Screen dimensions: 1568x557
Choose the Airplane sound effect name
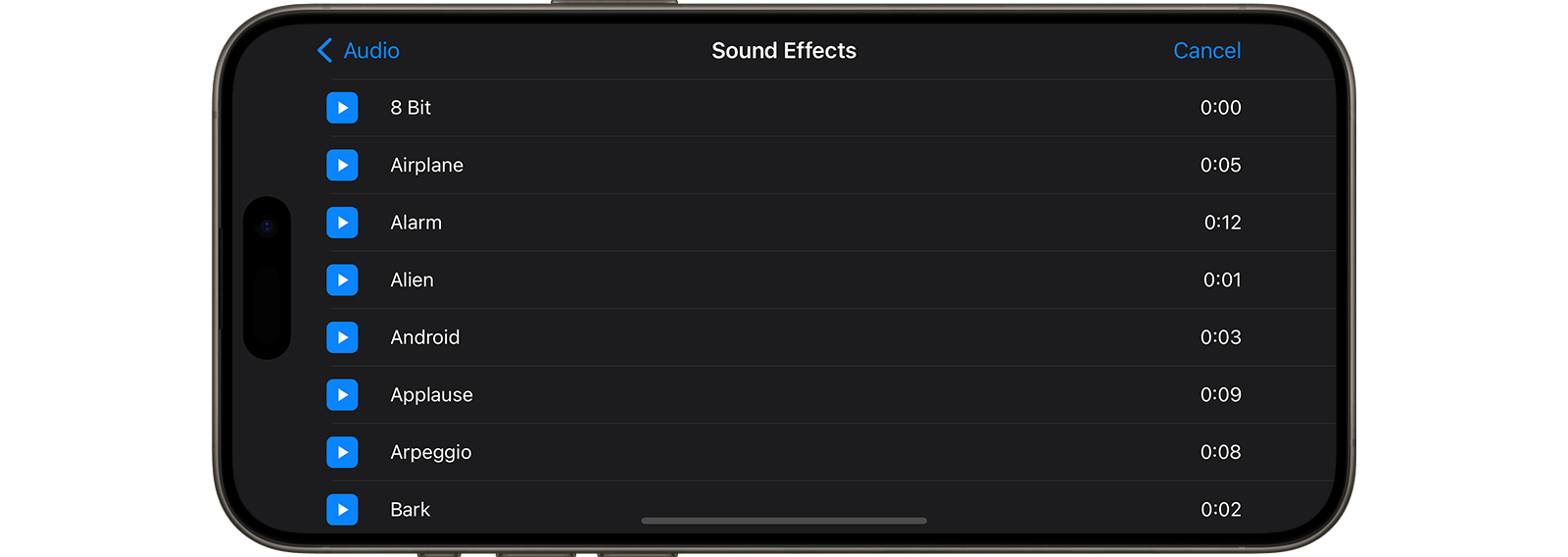426,166
